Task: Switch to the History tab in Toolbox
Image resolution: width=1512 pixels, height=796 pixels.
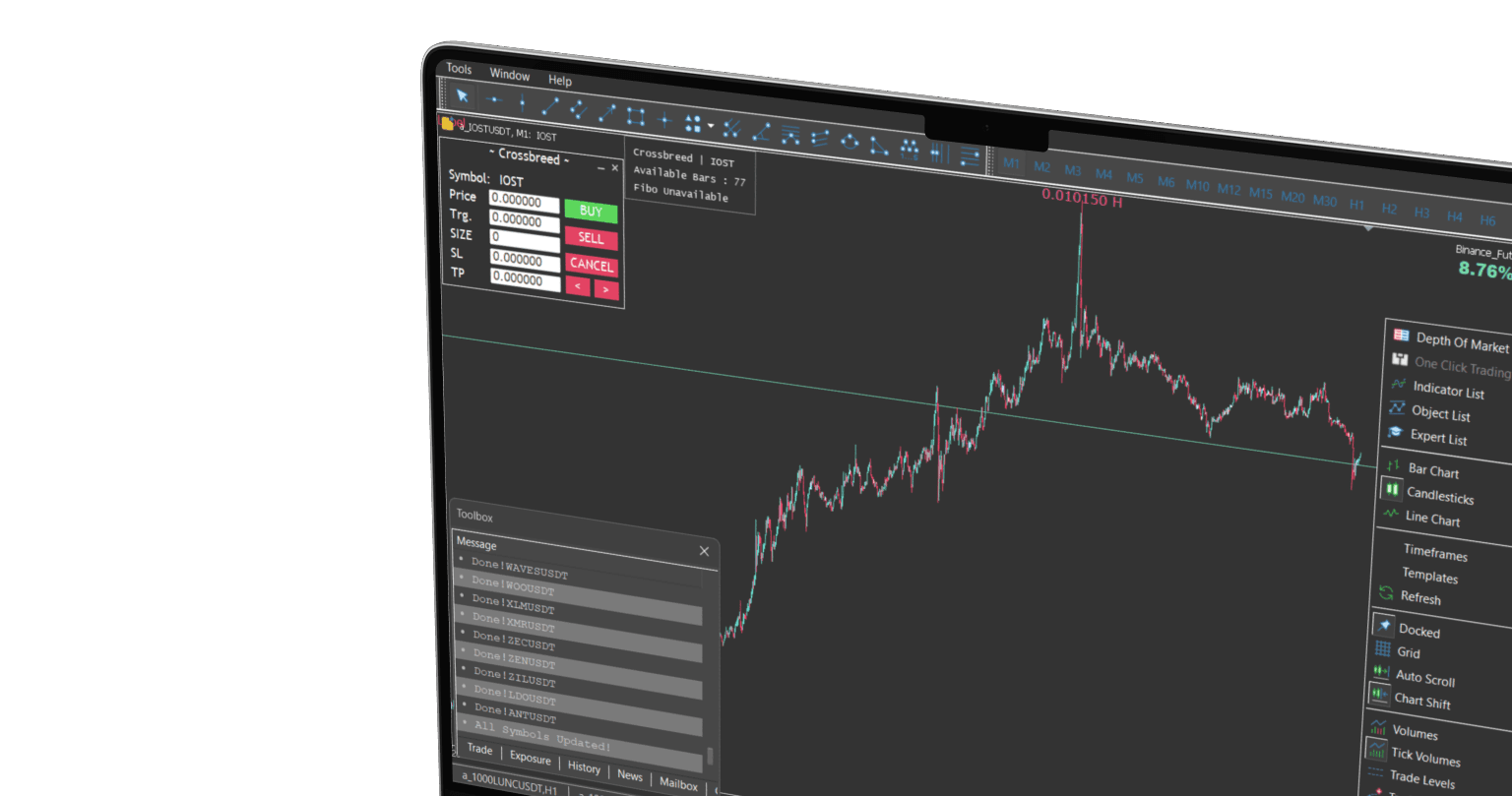Action: [x=584, y=767]
